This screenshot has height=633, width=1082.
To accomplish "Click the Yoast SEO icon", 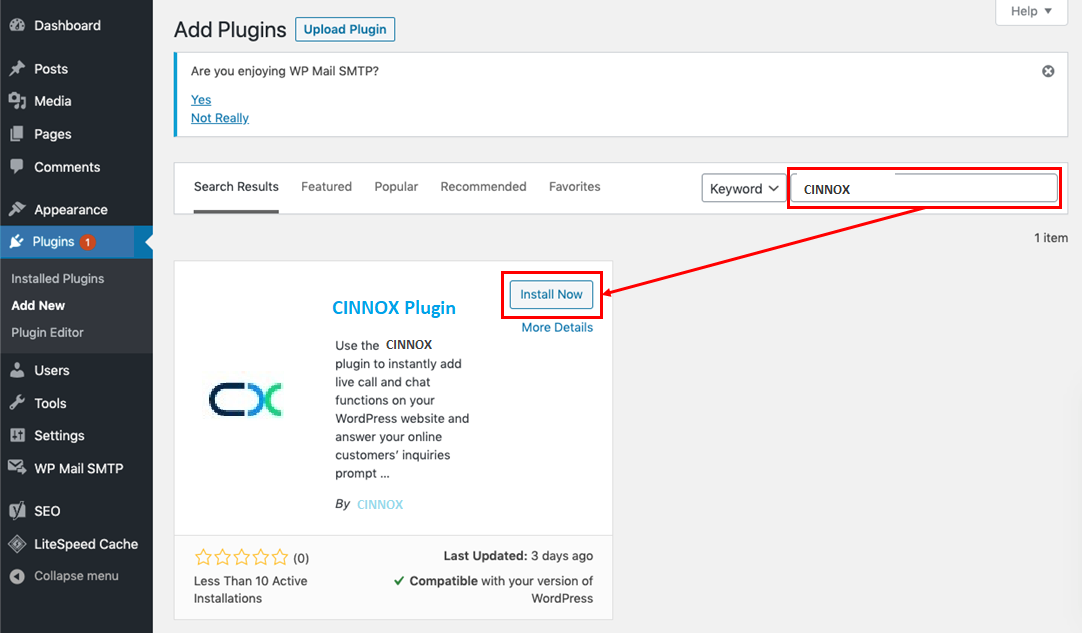I will click(17, 511).
